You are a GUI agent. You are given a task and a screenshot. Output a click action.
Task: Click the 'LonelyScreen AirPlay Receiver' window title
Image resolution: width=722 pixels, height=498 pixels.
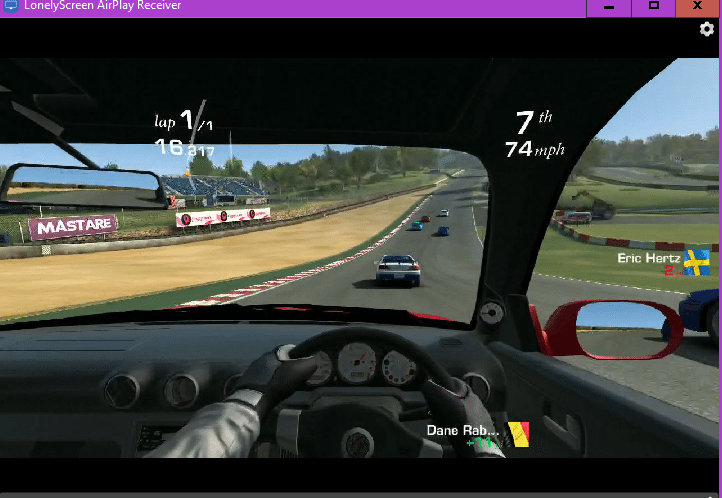[103, 6]
